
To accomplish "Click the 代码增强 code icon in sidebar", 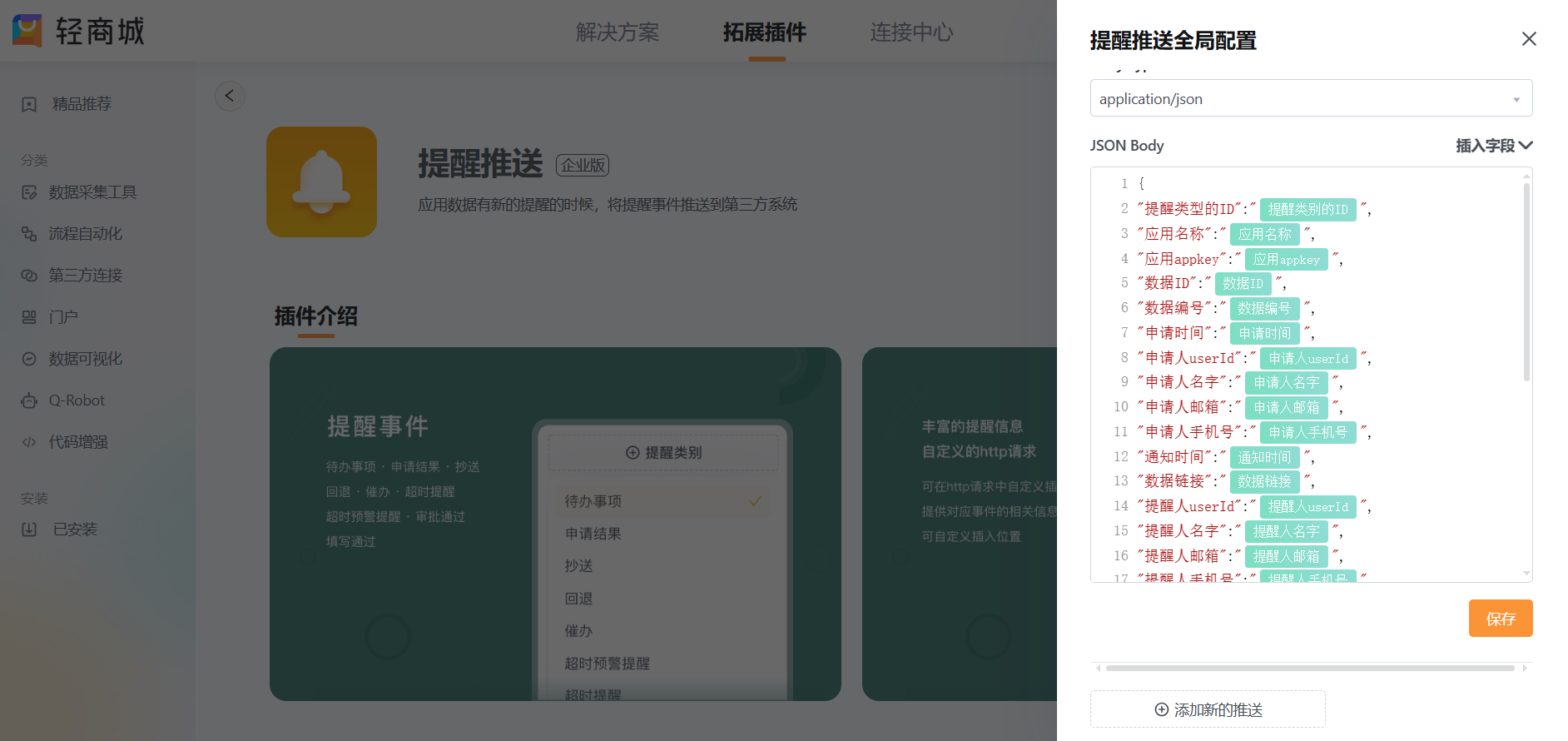I will coord(29,442).
